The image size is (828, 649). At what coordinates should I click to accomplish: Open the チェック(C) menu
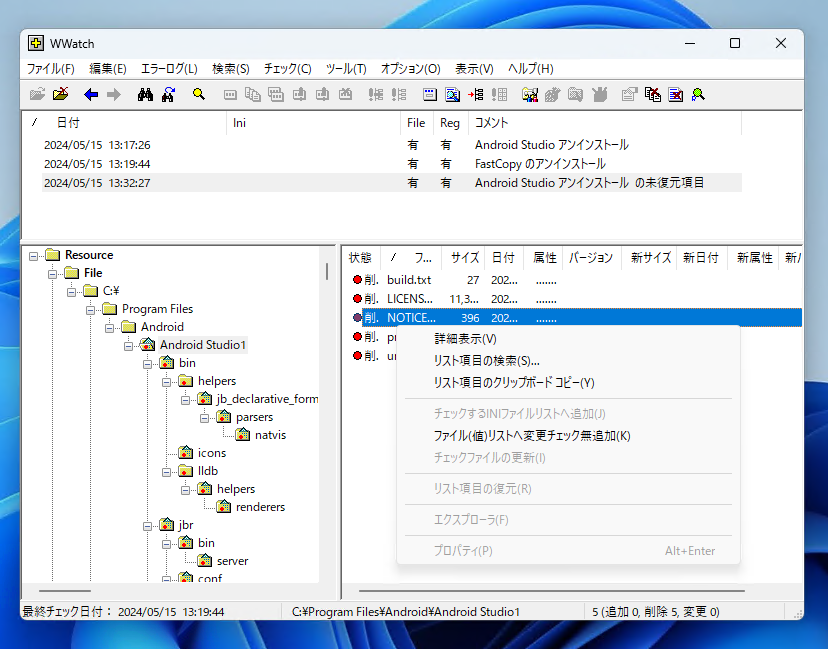coord(287,69)
